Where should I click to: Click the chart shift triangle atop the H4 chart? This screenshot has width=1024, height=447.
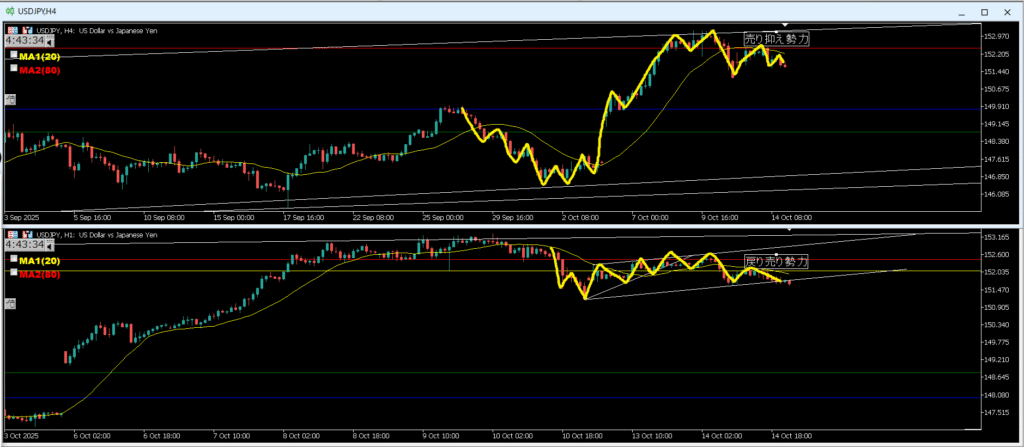(x=785, y=24)
